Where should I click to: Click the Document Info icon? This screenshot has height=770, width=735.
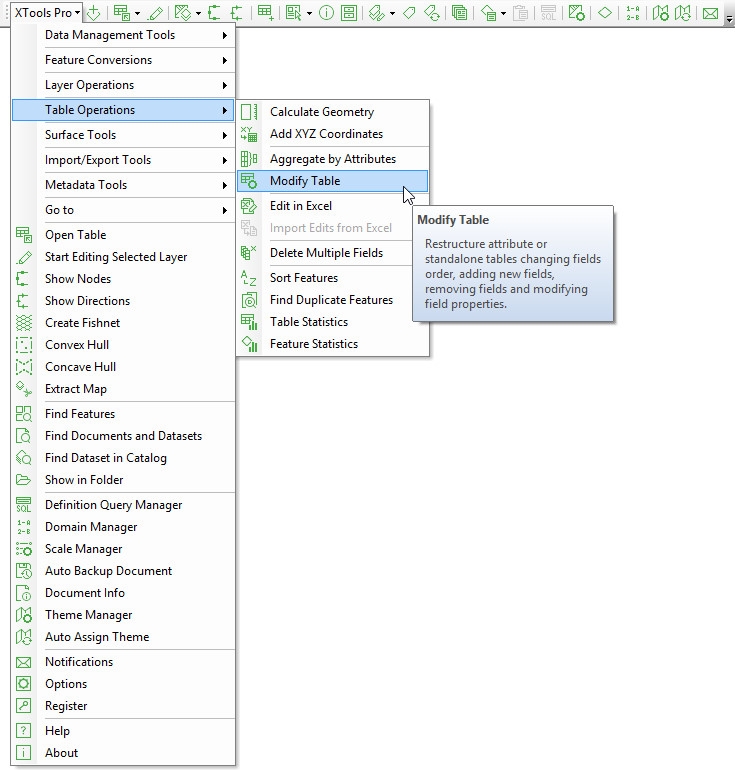24,593
